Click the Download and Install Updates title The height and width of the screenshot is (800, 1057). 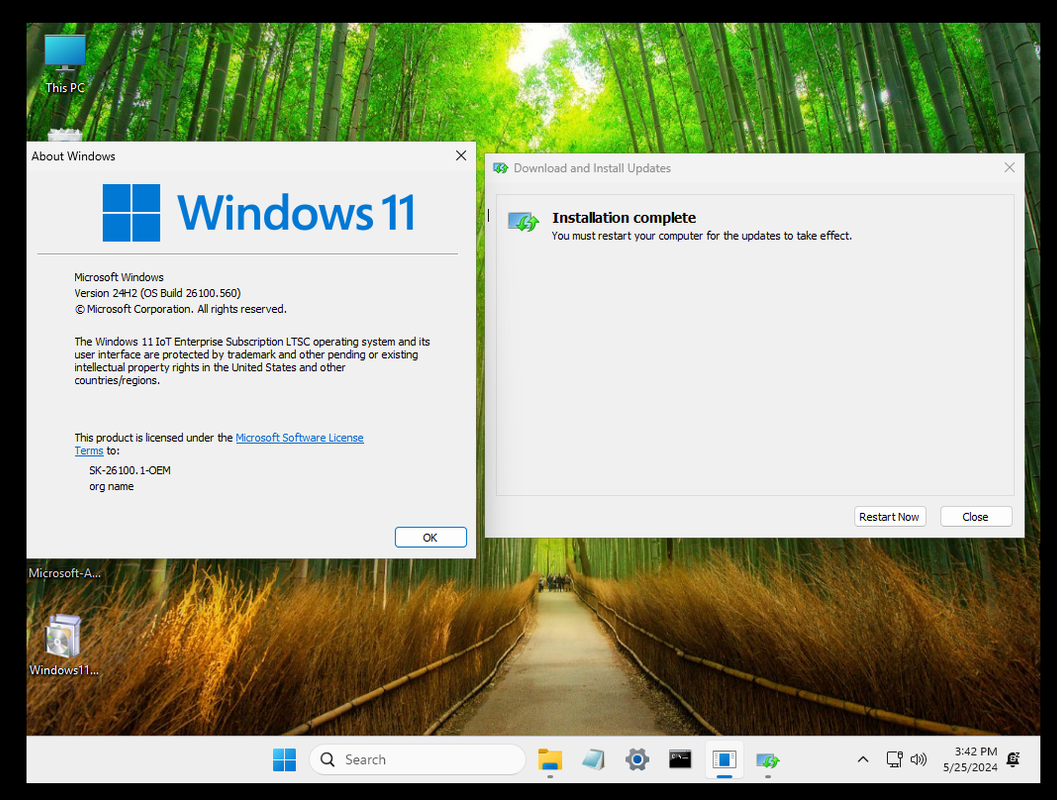click(x=592, y=168)
